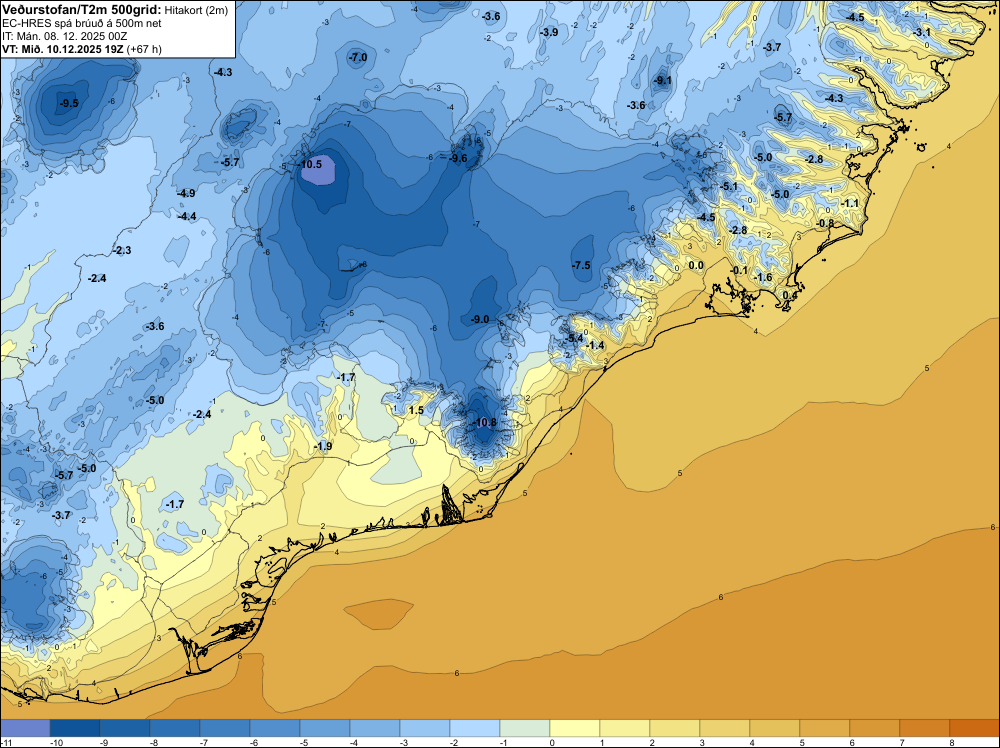Click the -9.0 temperature label
Viewport: 1000px width, 748px height.
480,319
